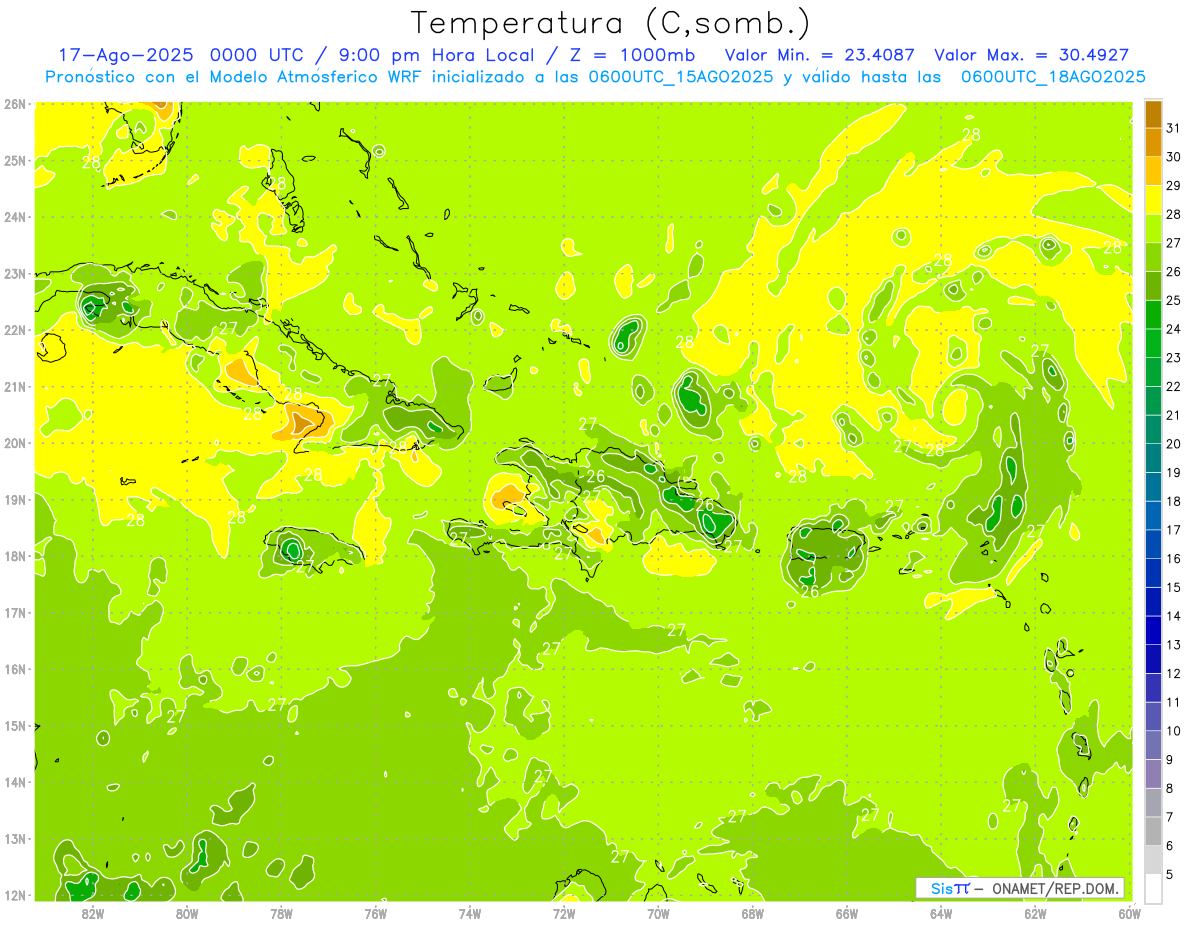The image size is (1200, 927).
Task: Click the "82W" longitude axis label
Action: [93, 913]
